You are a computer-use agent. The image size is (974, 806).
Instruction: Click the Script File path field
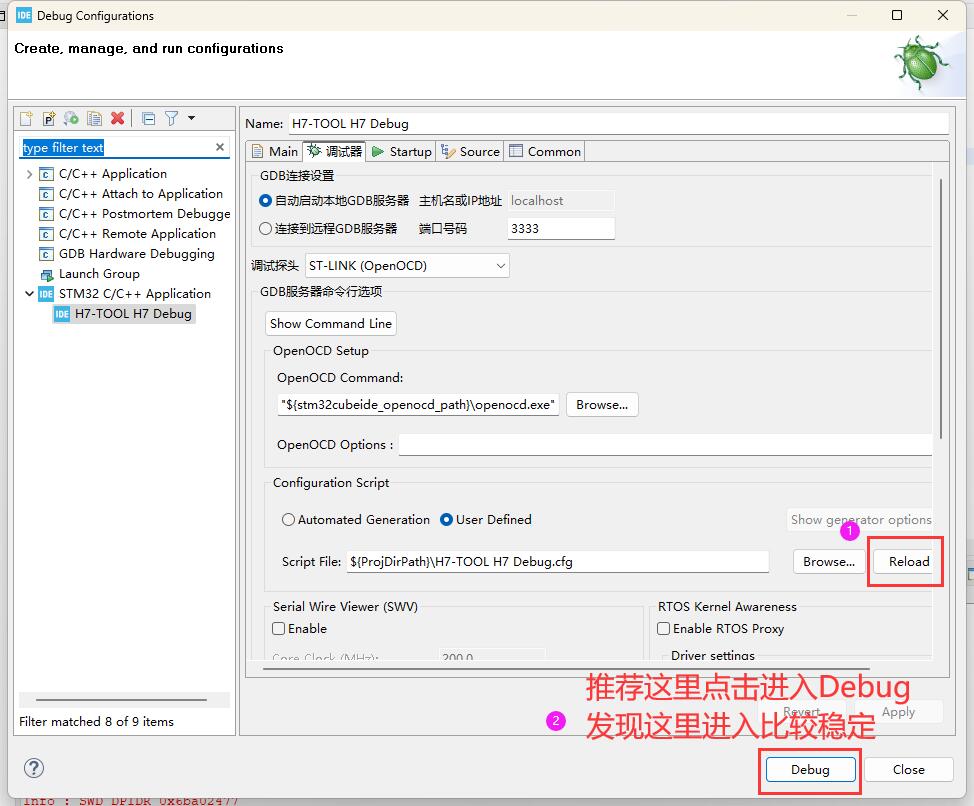[x=557, y=562]
